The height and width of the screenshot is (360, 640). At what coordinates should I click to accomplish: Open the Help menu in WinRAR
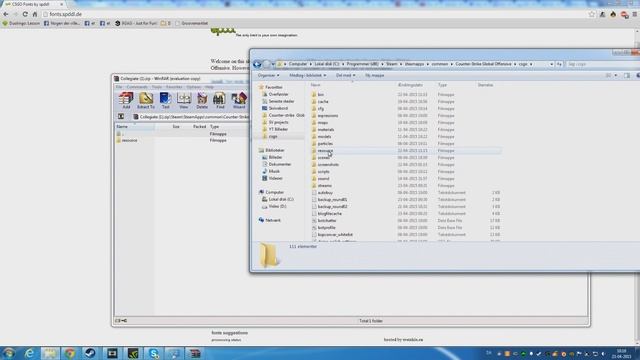point(209,87)
